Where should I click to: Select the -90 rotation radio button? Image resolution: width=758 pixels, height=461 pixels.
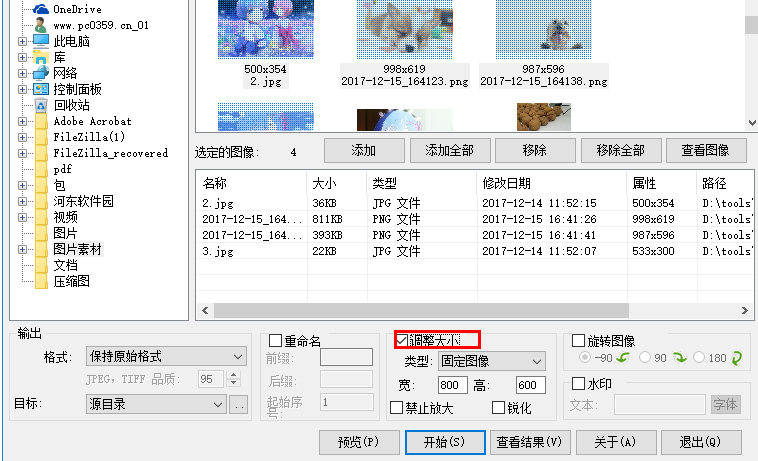pos(585,357)
